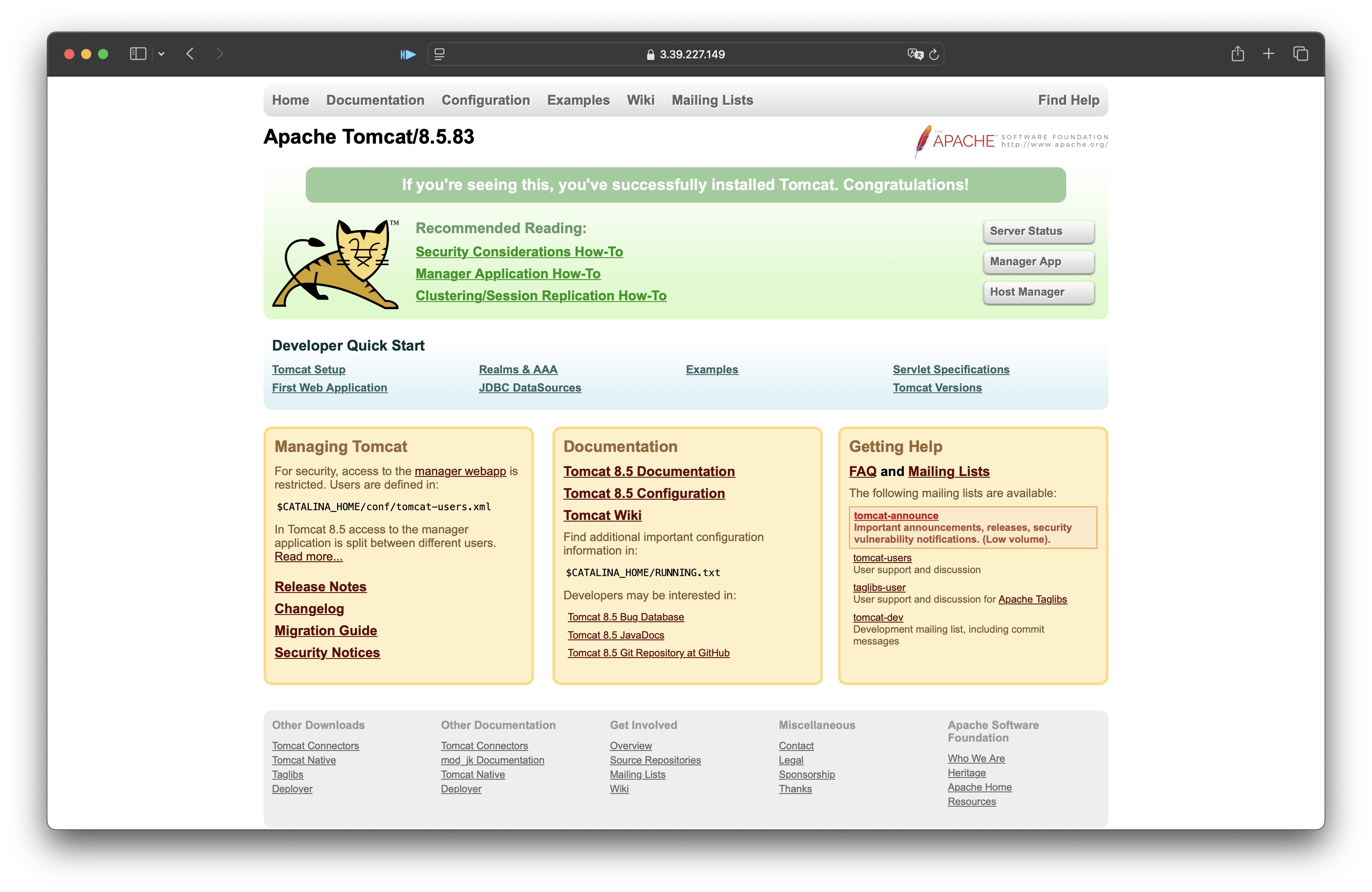Viewport: 1372px width, 892px height.
Task: Click the Apache Software Foundation logo
Action: pyautogui.click(x=1010, y=141)
